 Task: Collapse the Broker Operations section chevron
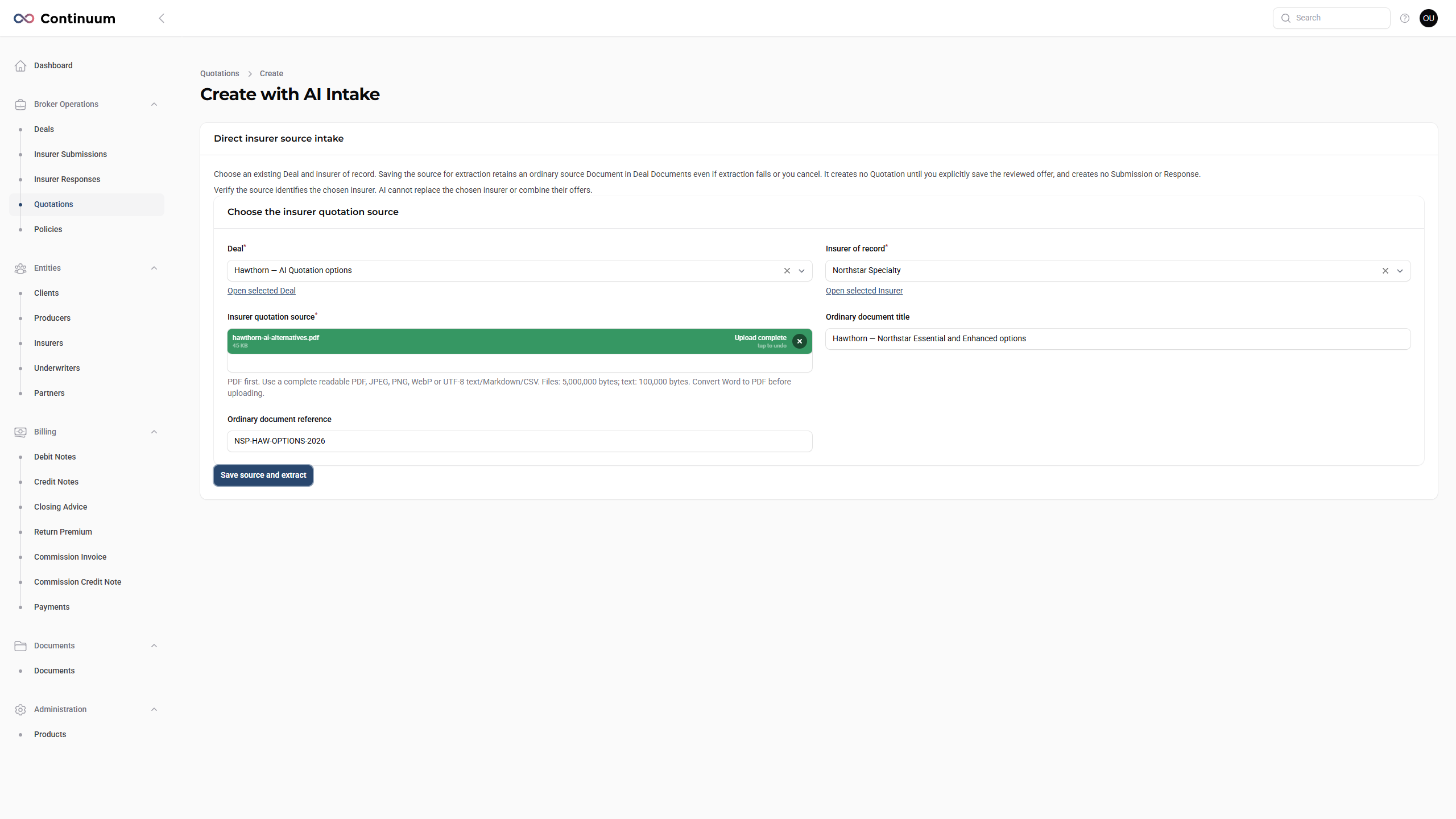(x=154, y=104)
